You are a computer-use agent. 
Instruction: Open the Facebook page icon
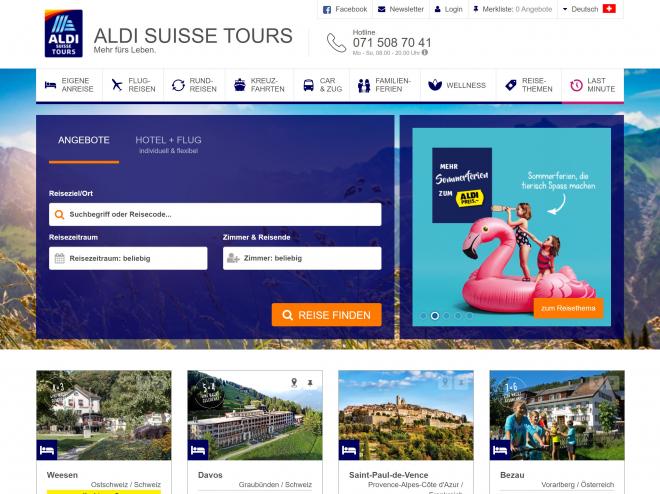[327, 10]
